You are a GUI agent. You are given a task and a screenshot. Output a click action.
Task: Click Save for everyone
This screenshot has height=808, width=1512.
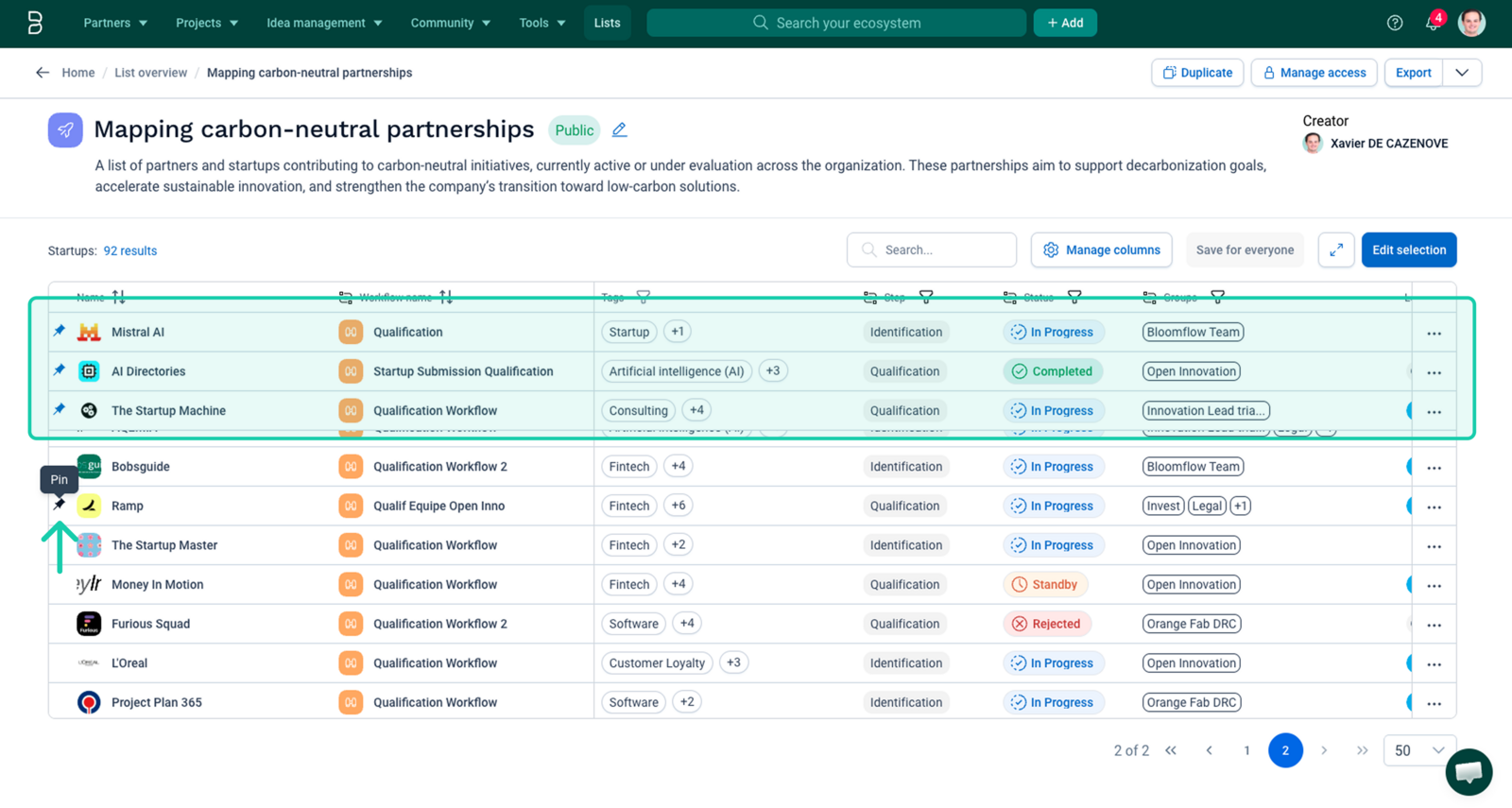coord(1245,250)
